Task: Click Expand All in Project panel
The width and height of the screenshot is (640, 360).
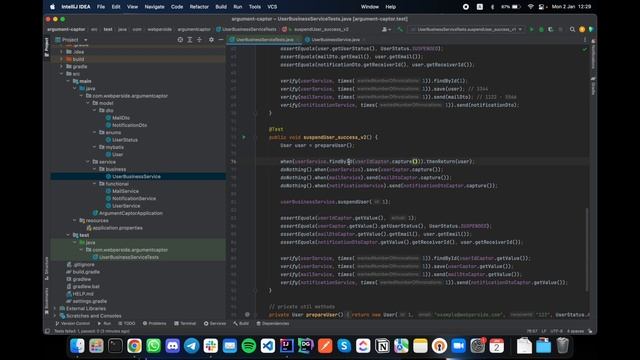Action: tap(190, 40)
